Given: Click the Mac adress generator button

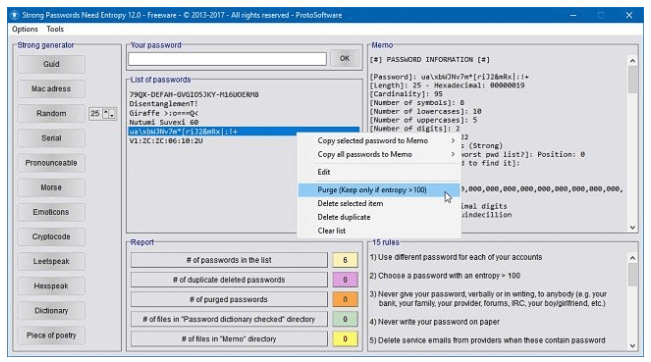Looking at the screenshot, I should click(x=51, y=89).
